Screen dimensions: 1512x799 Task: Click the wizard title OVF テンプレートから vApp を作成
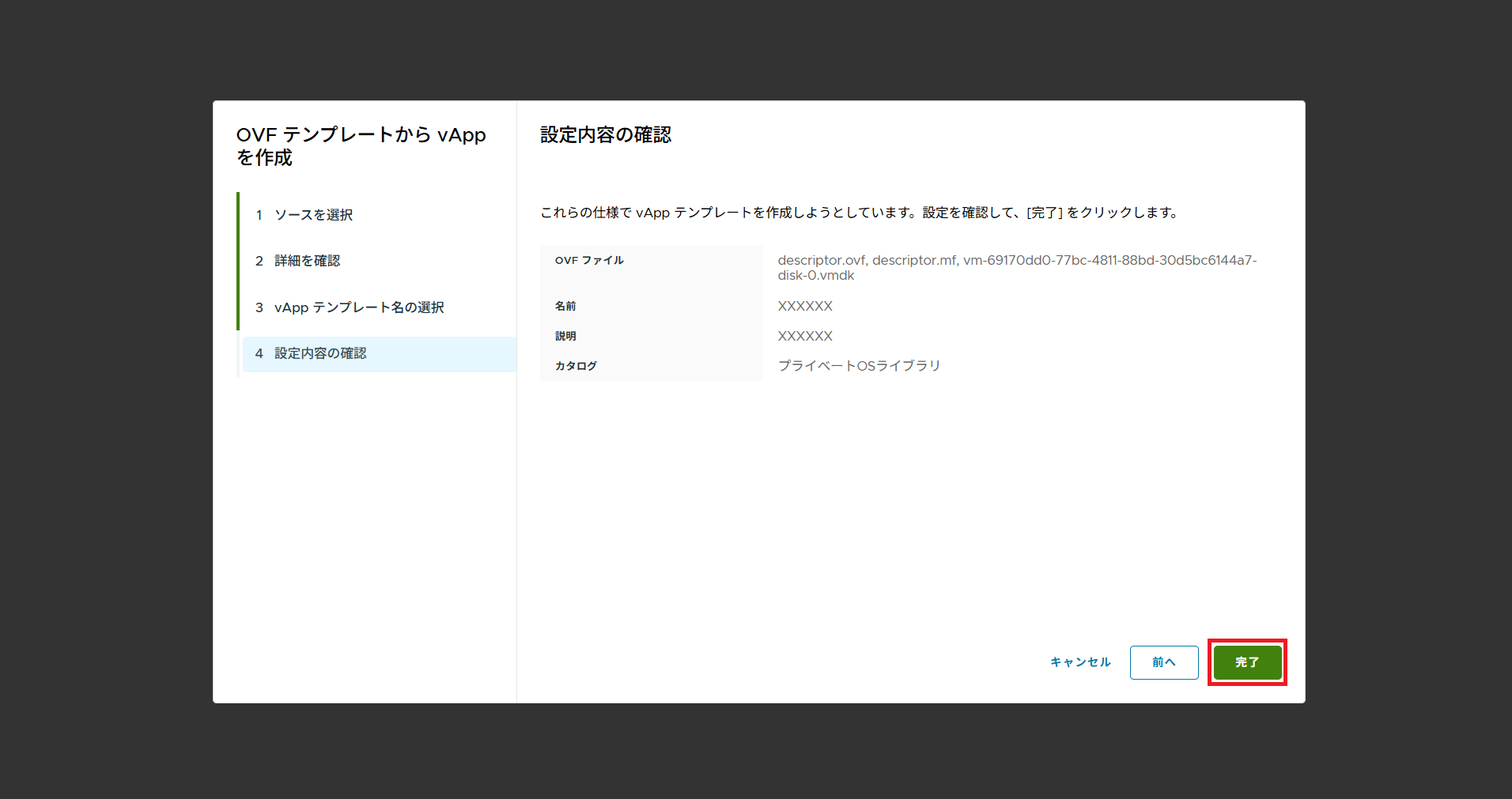[x=361, y=146]
